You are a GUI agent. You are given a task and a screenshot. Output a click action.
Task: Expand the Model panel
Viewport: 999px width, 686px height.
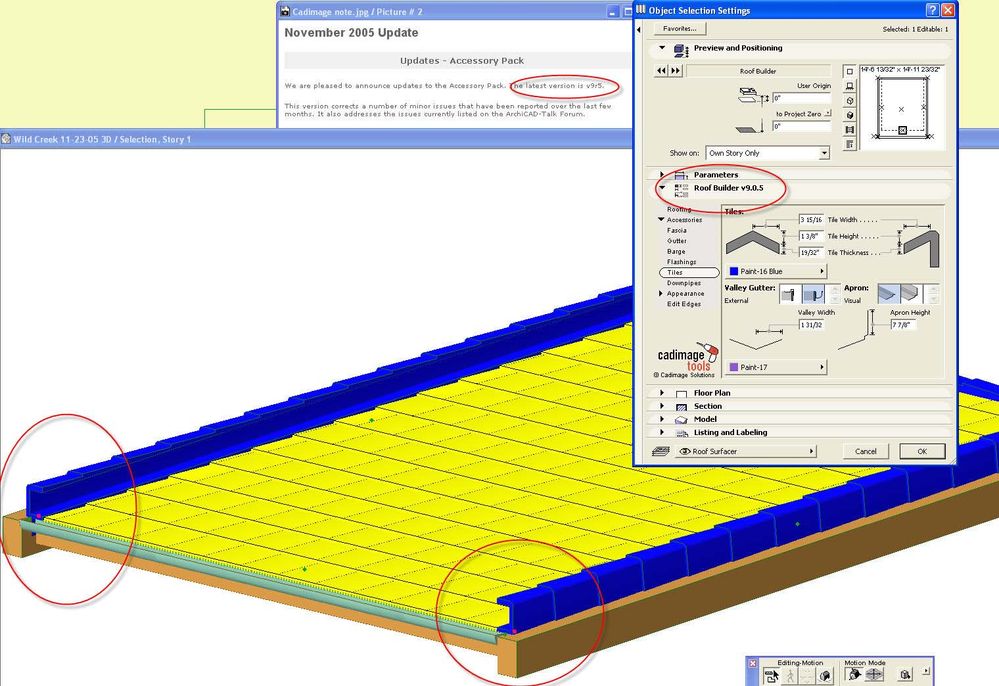pyautogui.click(x=662, y=419)
